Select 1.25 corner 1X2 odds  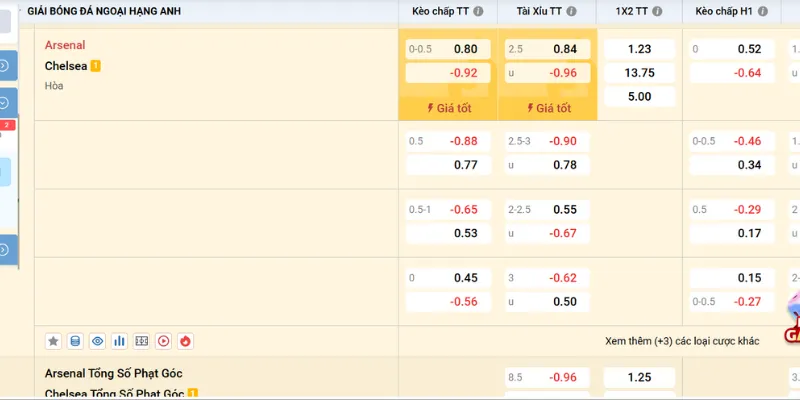coord(639,378)
